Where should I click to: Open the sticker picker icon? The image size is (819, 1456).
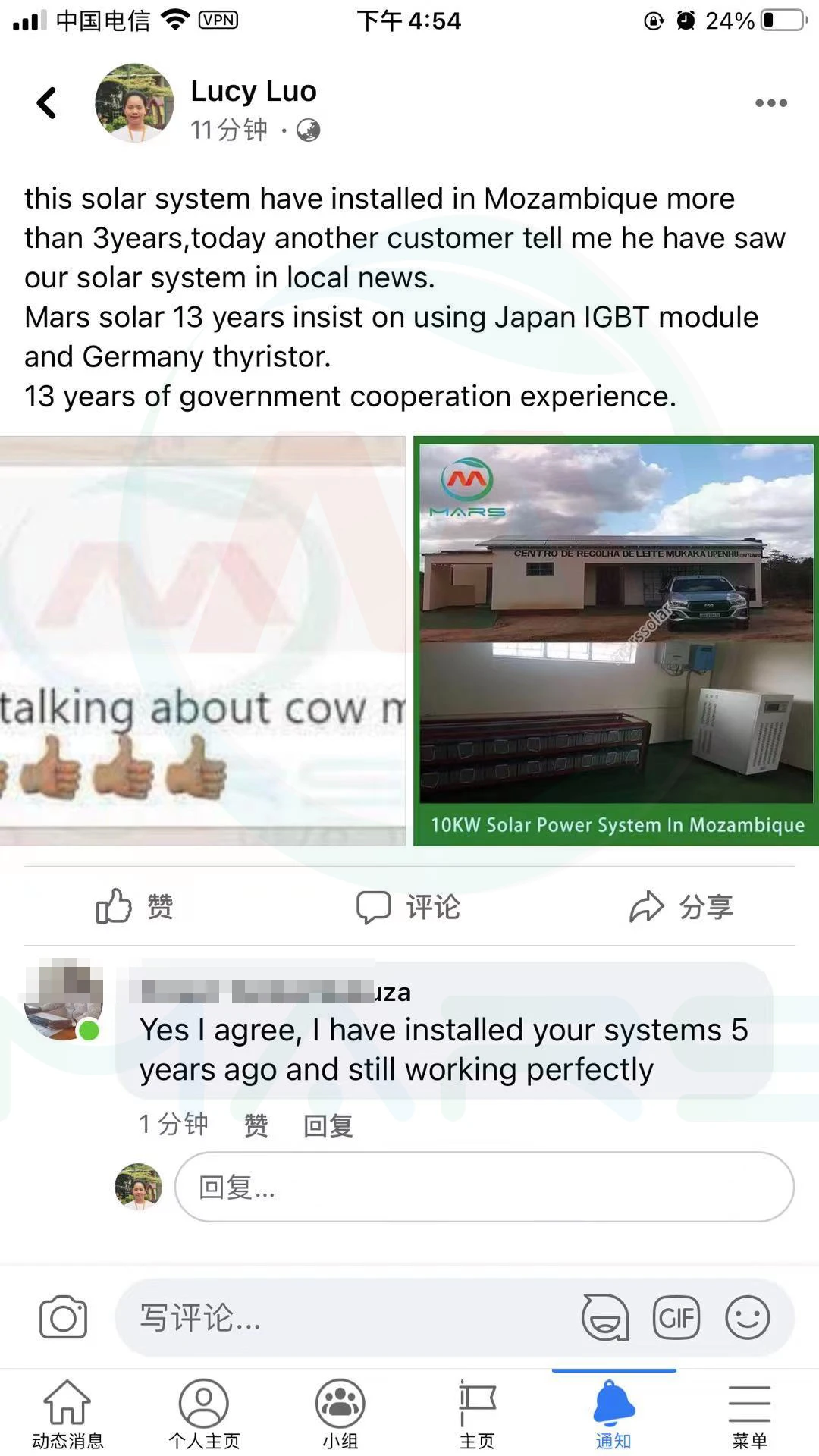click(605, 1317)
